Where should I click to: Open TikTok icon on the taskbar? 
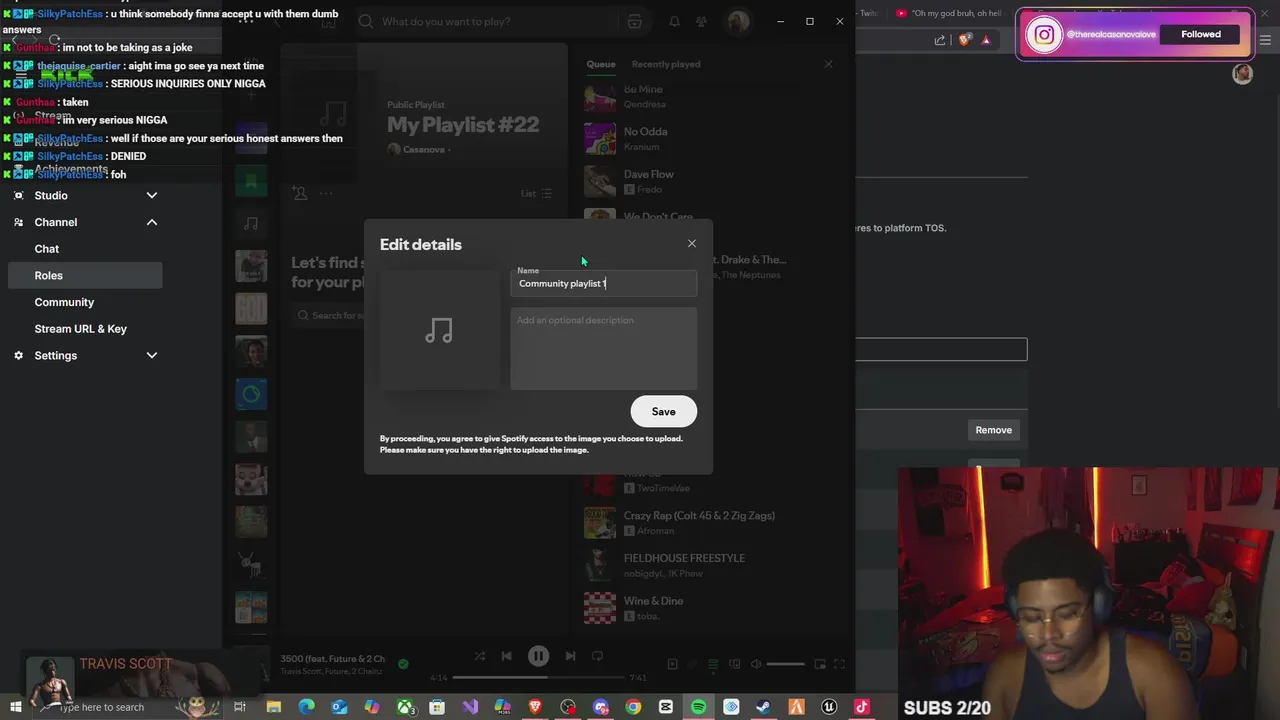(x=862, y=707)
